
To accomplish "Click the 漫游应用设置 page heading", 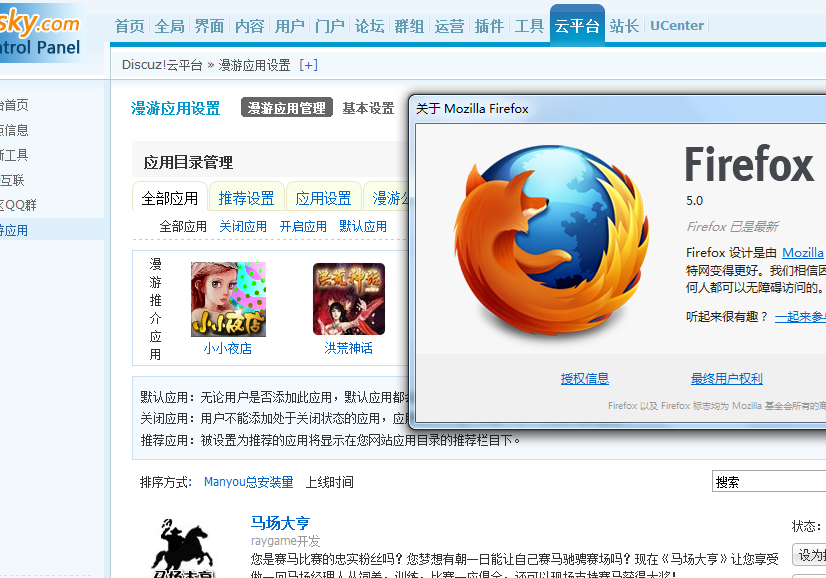I will pyautogui.click(x=175, y=109).
